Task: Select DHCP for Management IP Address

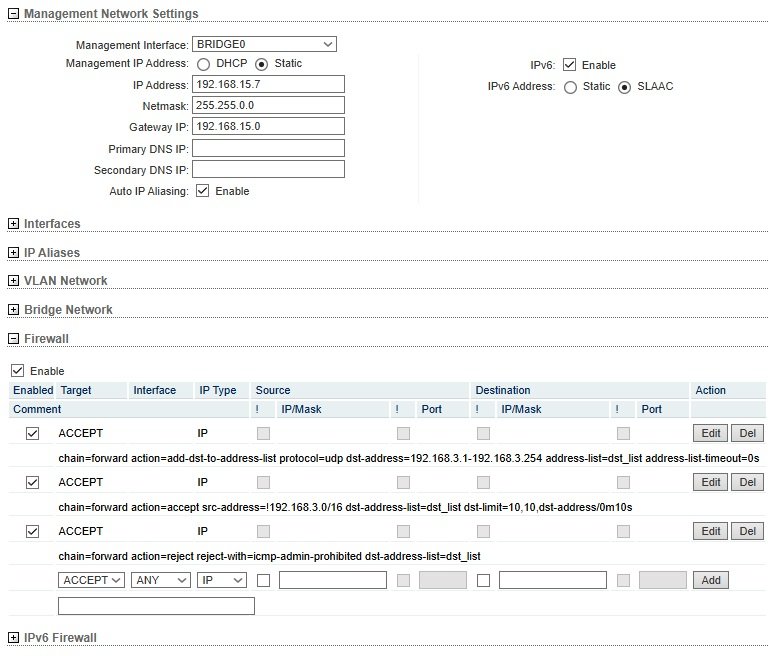Action: 203,64
